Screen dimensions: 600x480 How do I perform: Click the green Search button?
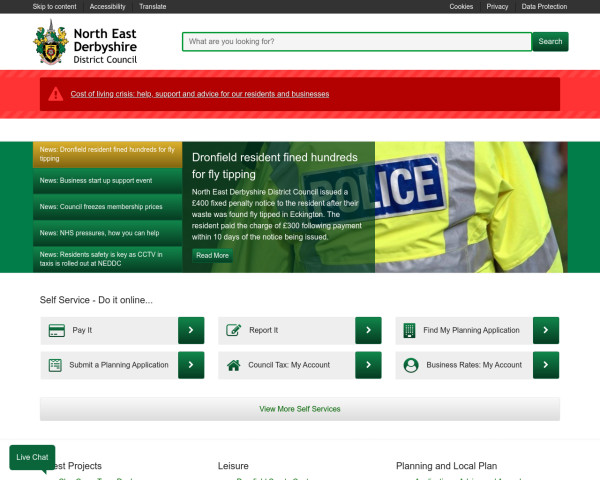pyautogui.click(x=550, y=42)
